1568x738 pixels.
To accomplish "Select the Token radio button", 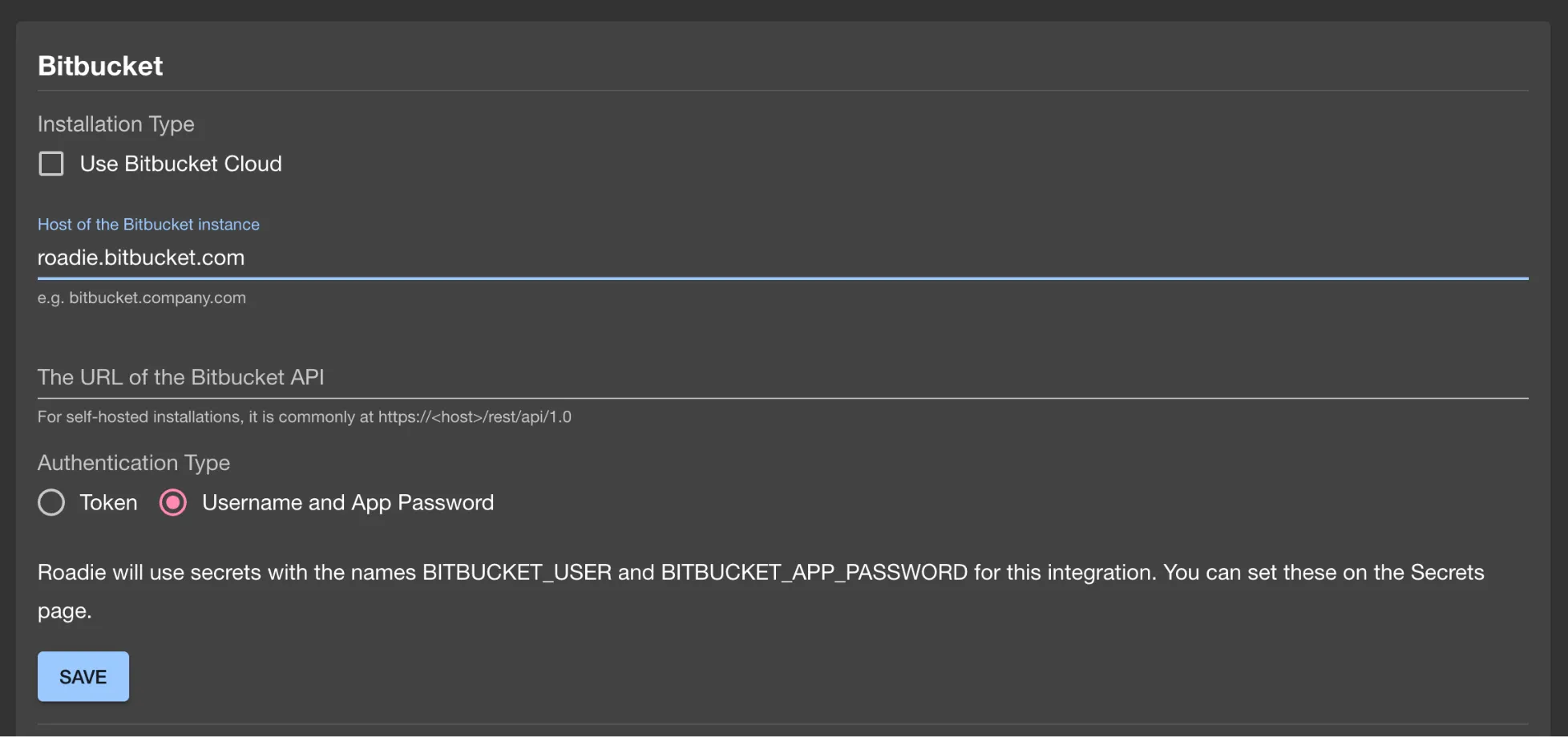I will click(51, 503).
